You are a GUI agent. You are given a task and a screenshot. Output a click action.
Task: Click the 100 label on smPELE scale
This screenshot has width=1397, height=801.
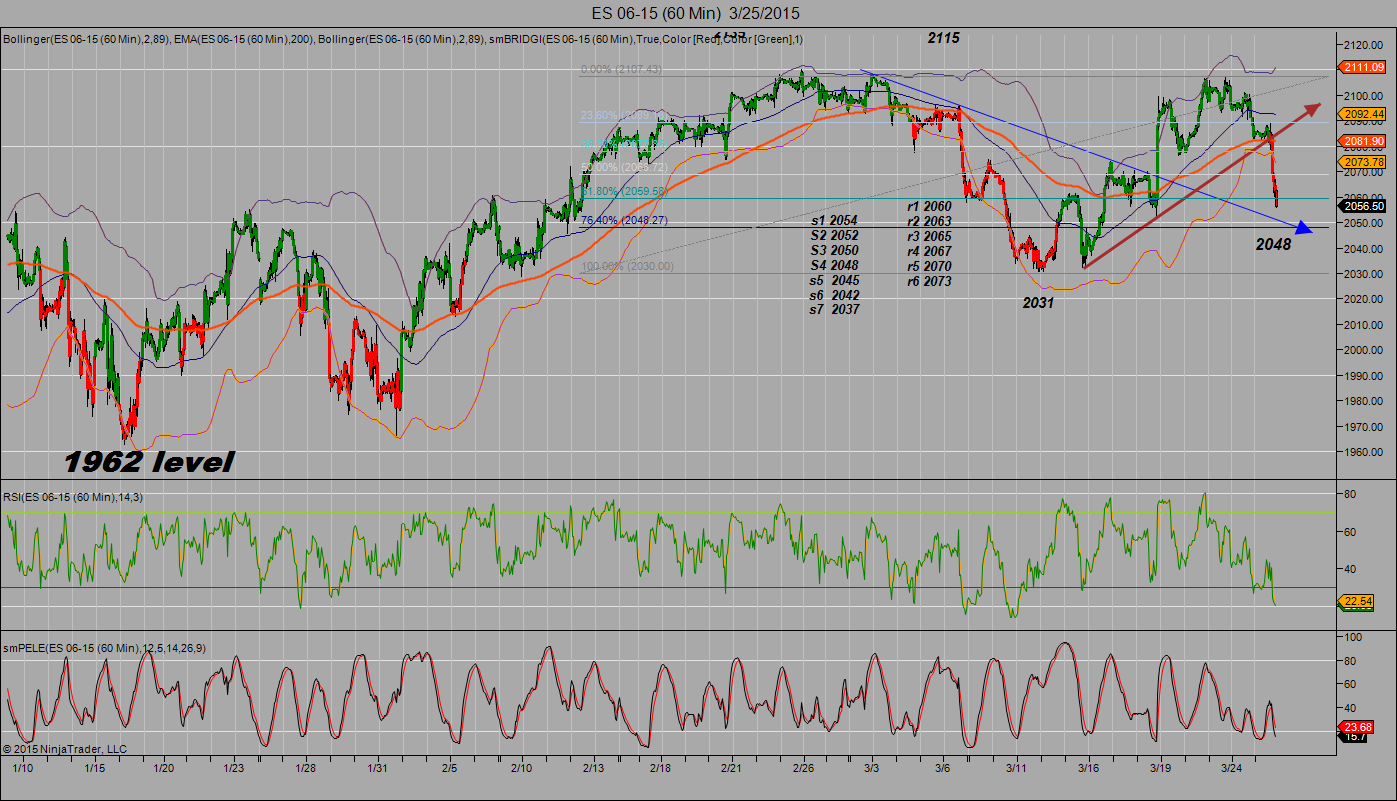tap(1353, 637)
